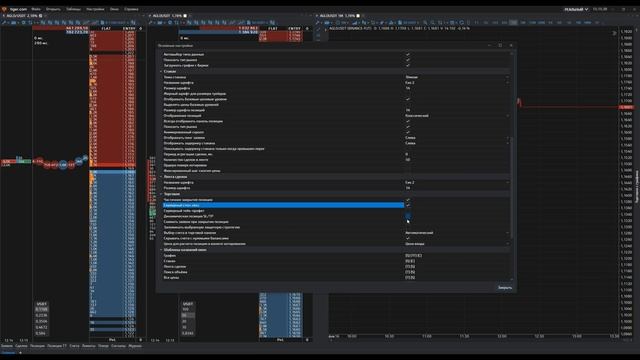The width and height of the screenshot is (640, 360).
Task: Open the 'Справка' menu
Action: 131,9
